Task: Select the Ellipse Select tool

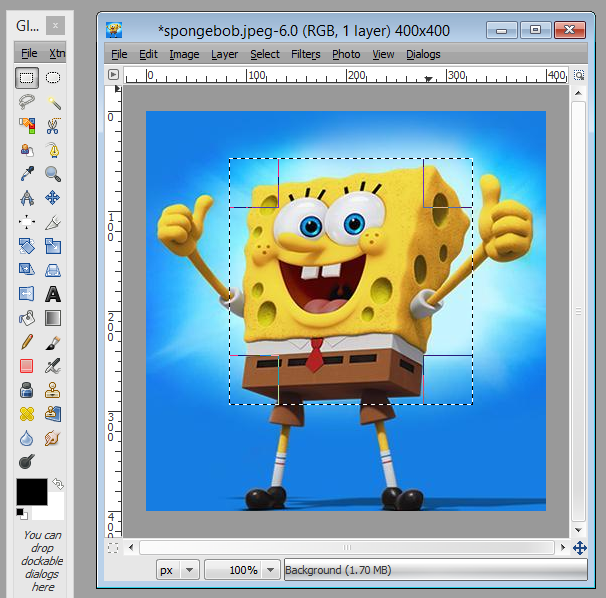Action: 53,78
